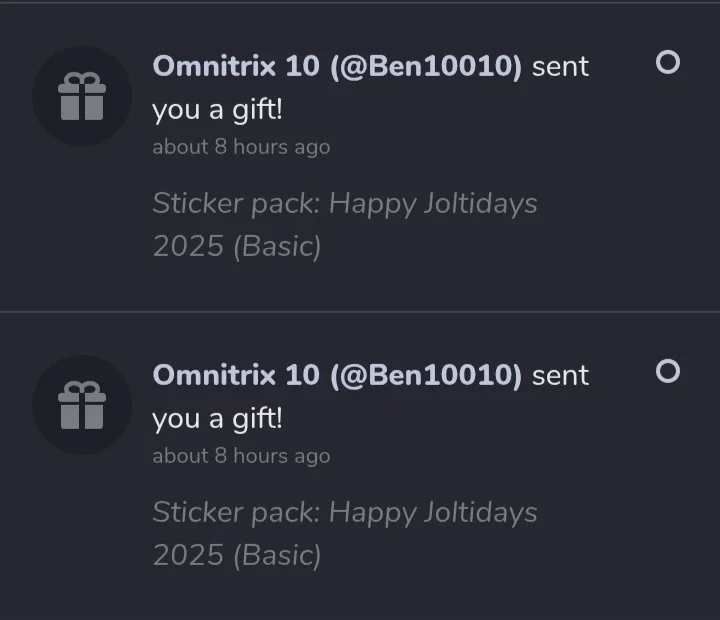720x620 pixels.
Task: Click the @Ben10010 handle in the bottom notification
Action: coord(426,375)
